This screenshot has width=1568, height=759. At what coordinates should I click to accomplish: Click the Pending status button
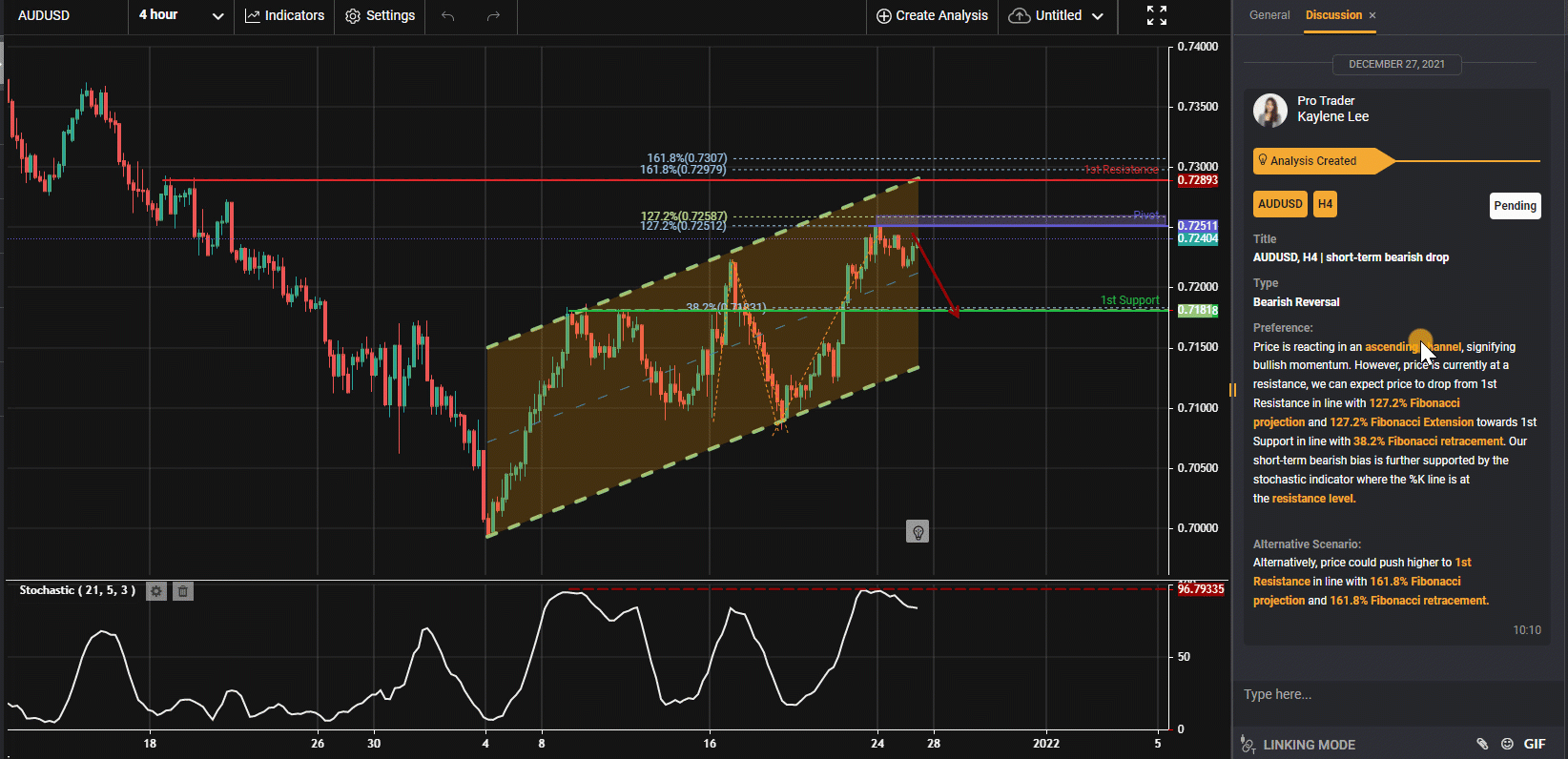click(1516, 206)
